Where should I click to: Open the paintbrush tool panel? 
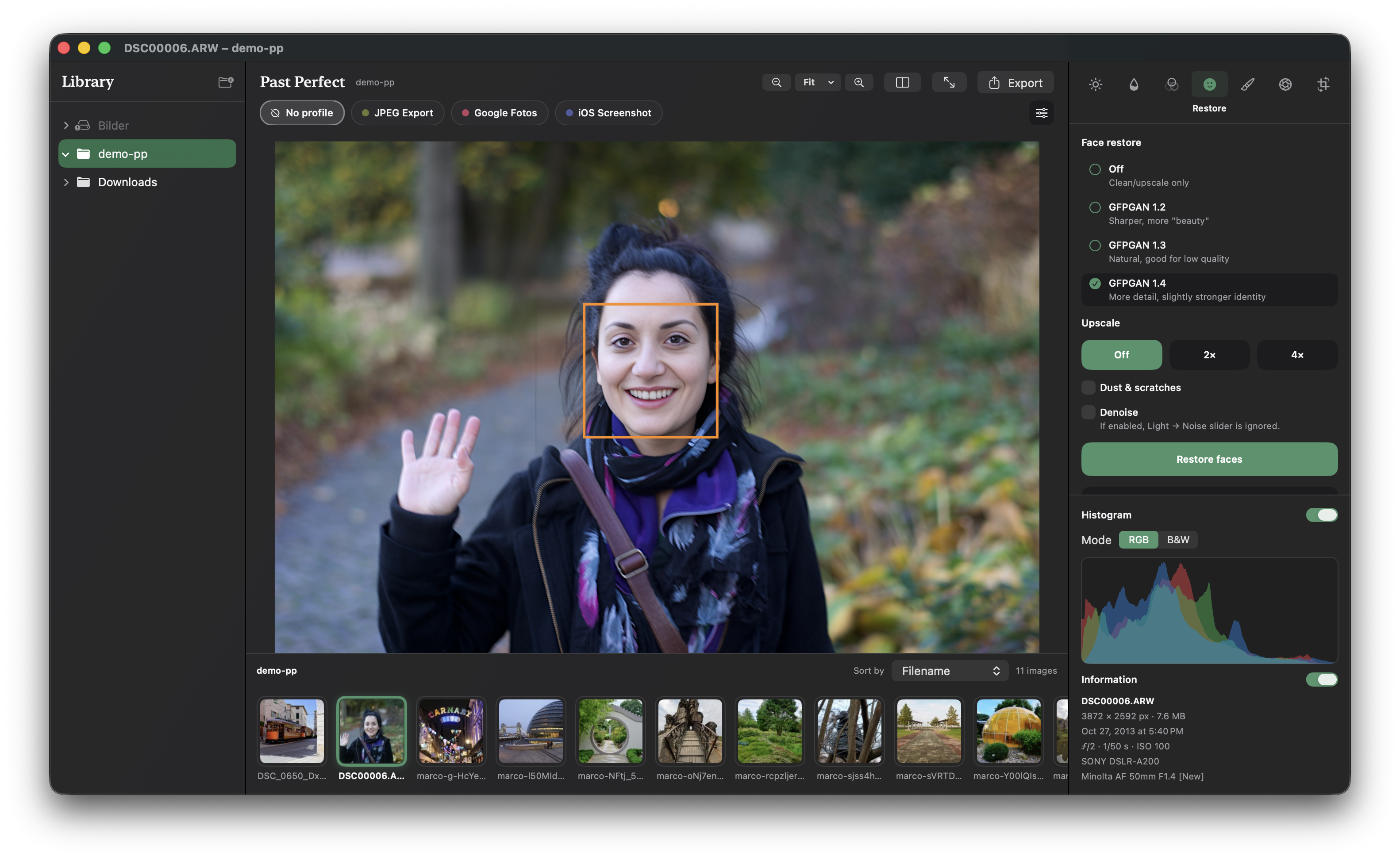[x=1247, y=84]
